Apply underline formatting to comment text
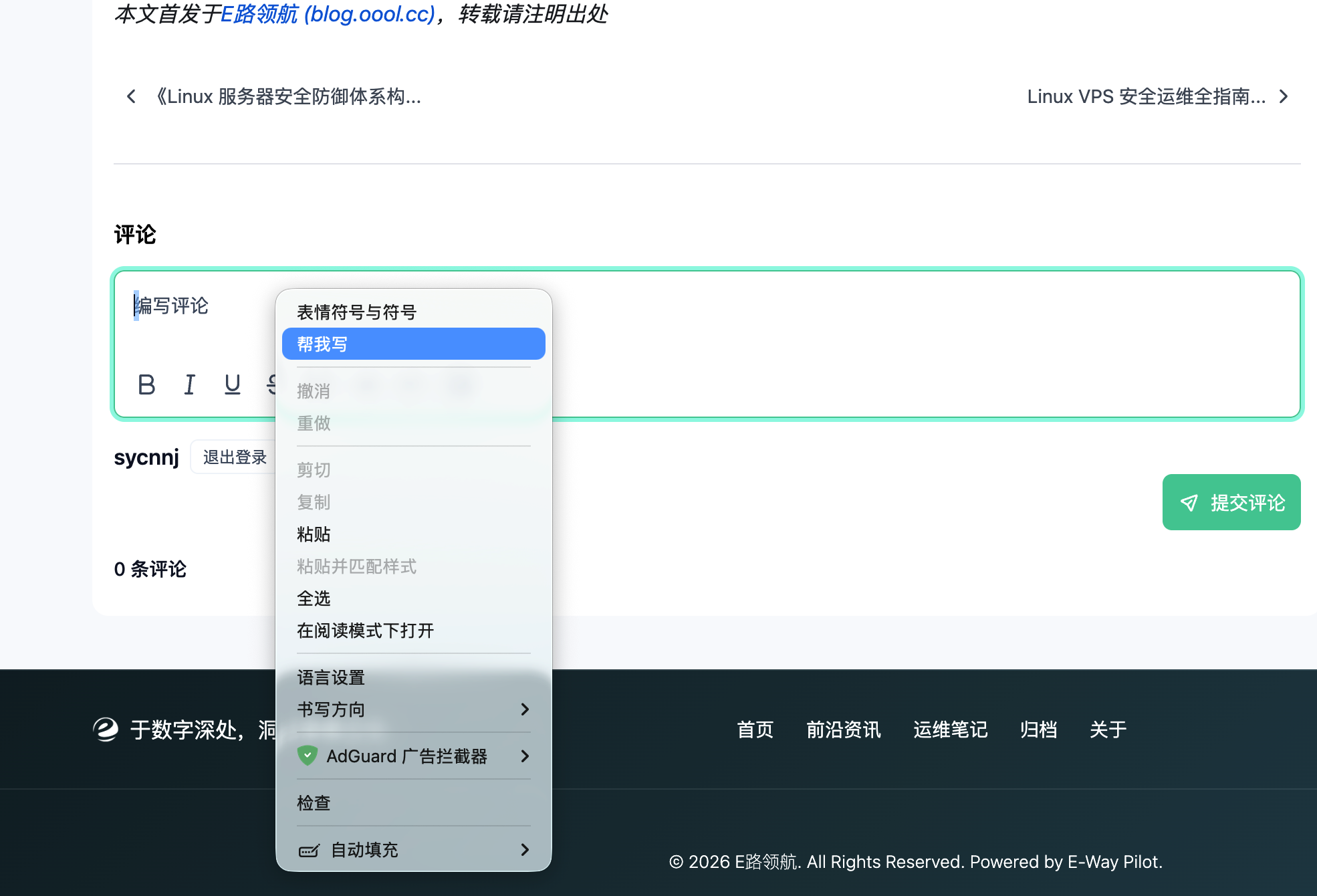 tap(232, 384)
